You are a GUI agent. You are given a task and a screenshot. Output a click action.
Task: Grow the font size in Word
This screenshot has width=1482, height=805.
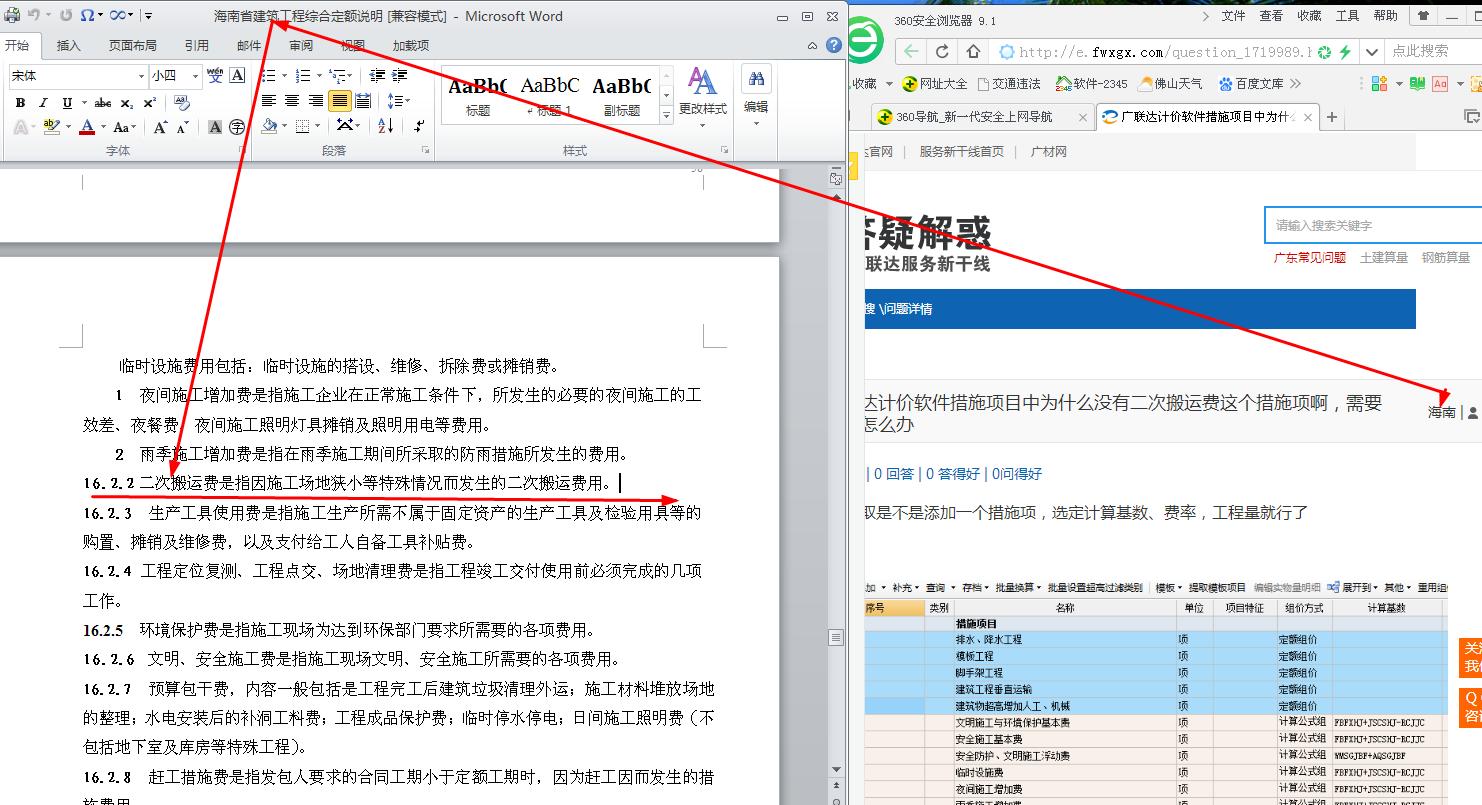(160, 127)
